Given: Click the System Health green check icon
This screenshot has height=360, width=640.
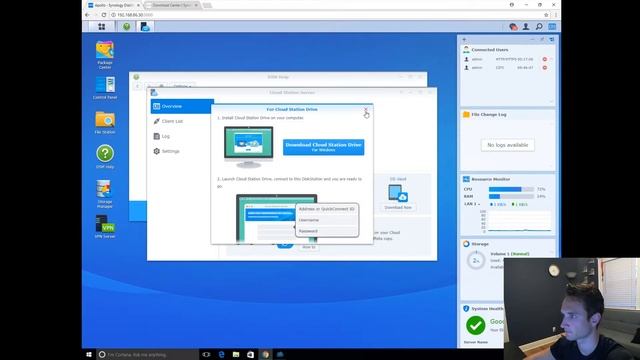Looking at the screenshot, I should click(x=476, y=325).
